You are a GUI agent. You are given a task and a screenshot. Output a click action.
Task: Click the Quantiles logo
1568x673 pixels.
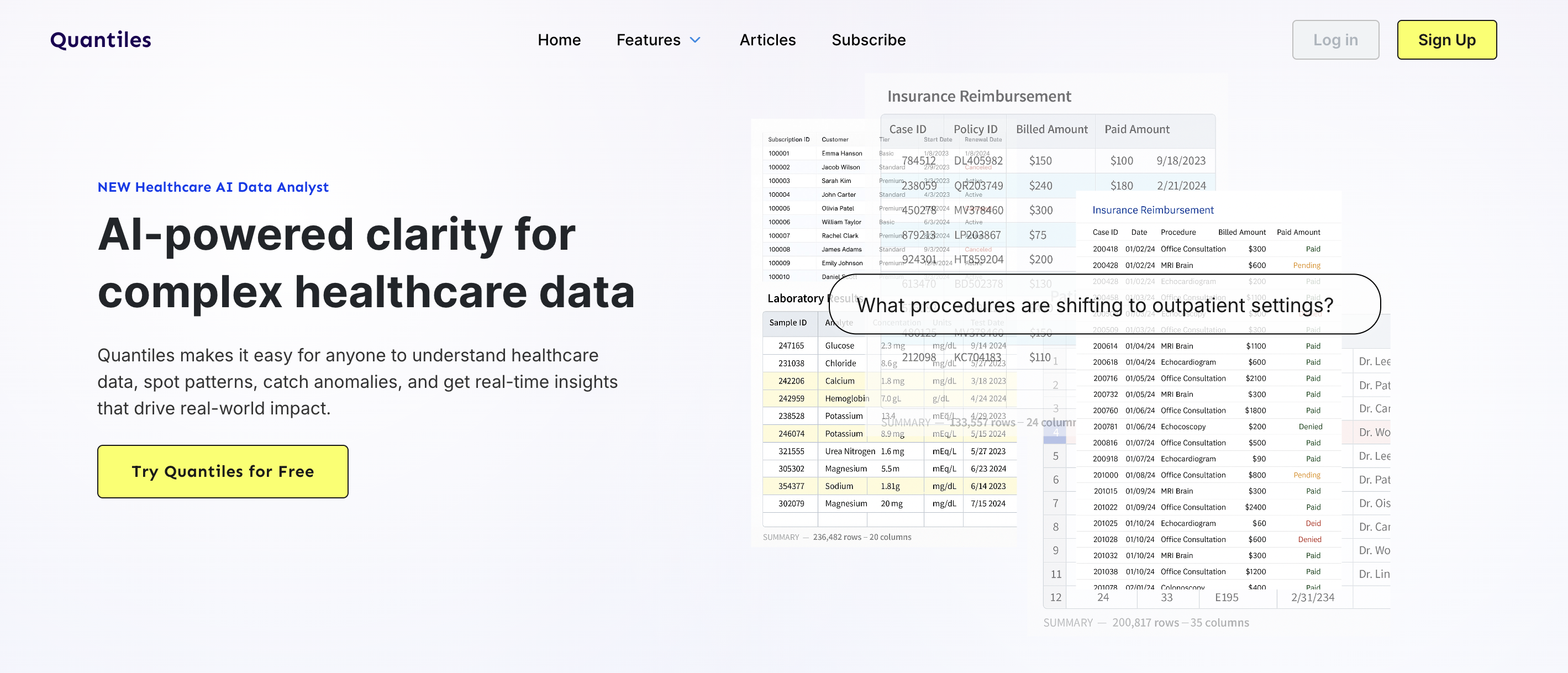coord(101,40)
